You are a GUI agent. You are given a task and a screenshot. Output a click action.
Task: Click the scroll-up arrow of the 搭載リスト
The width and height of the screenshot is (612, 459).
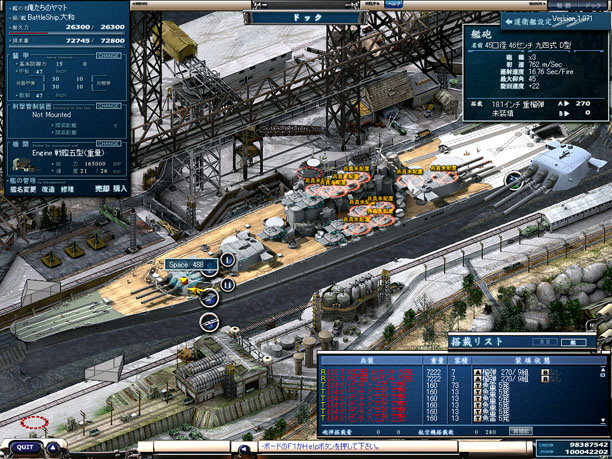[603, 370]
